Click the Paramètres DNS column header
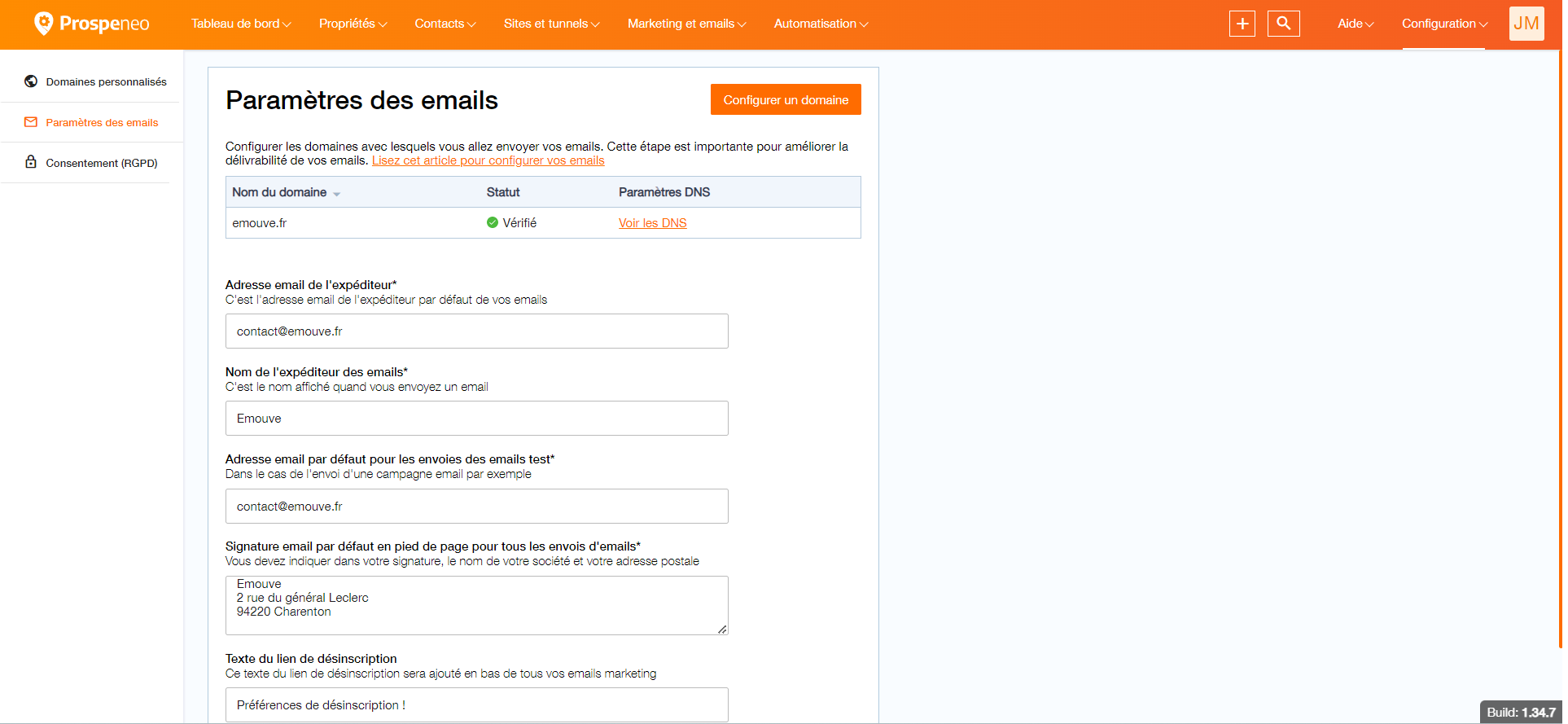Viewport: 1568px width, 724px height. [664, 192]
